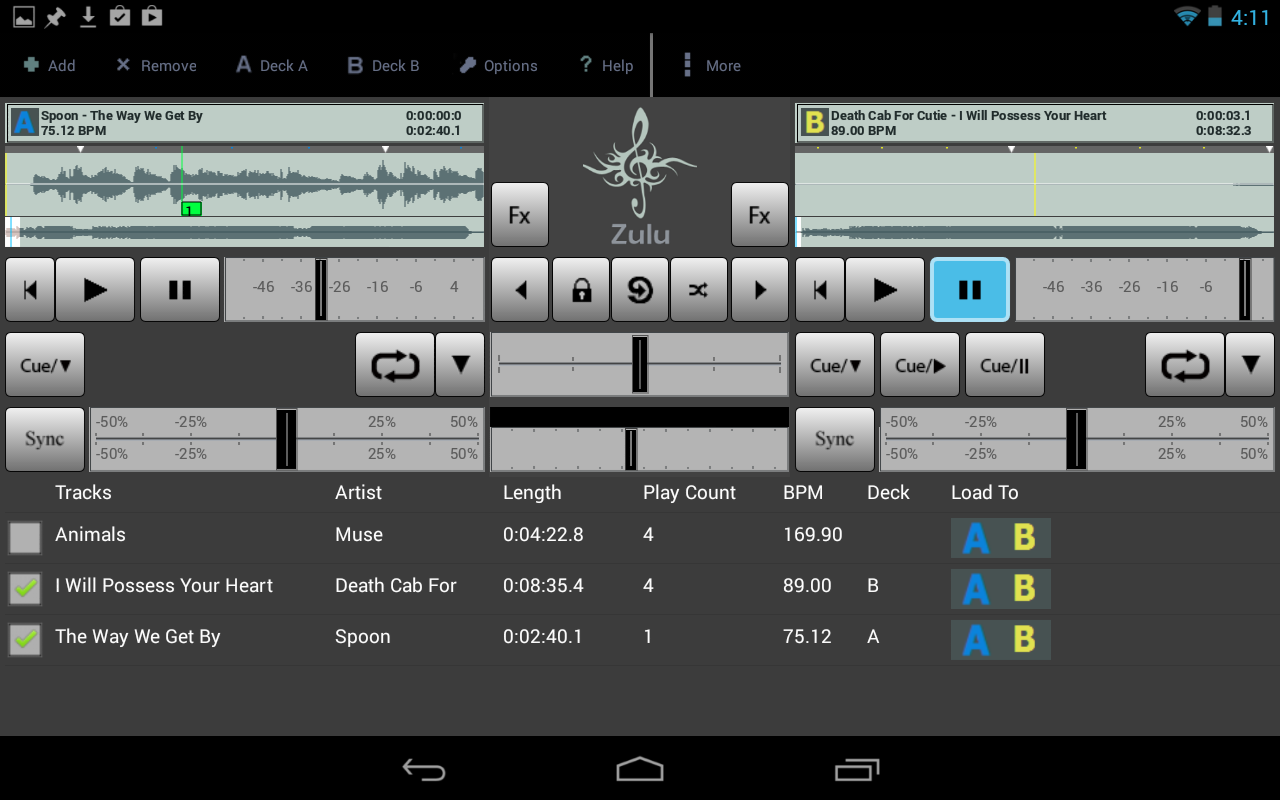1280x800 pixels.
Task: Sync Deck B tempo
Action: [x=835, y=439]
